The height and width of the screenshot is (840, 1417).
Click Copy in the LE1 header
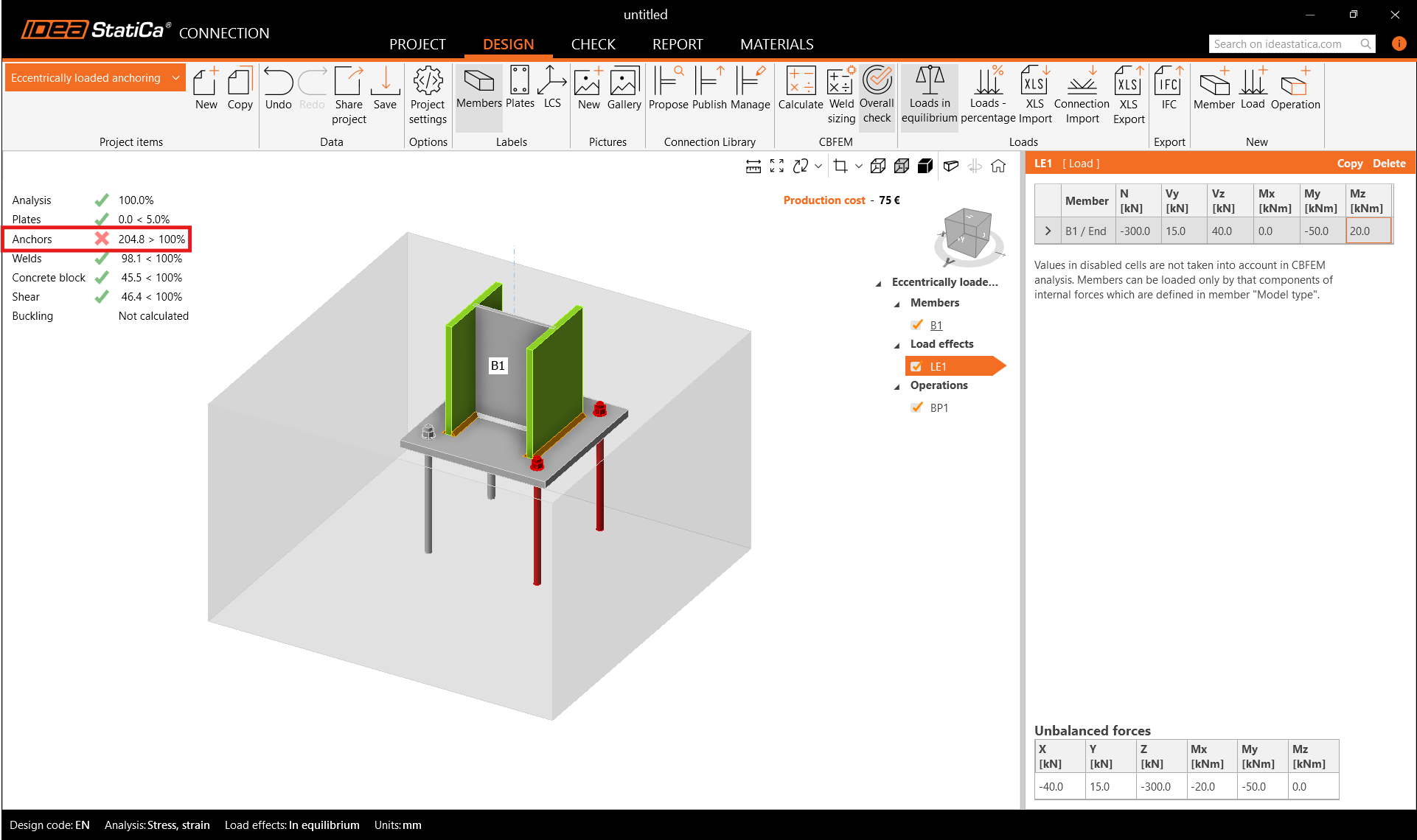[x=1349, y=164]
